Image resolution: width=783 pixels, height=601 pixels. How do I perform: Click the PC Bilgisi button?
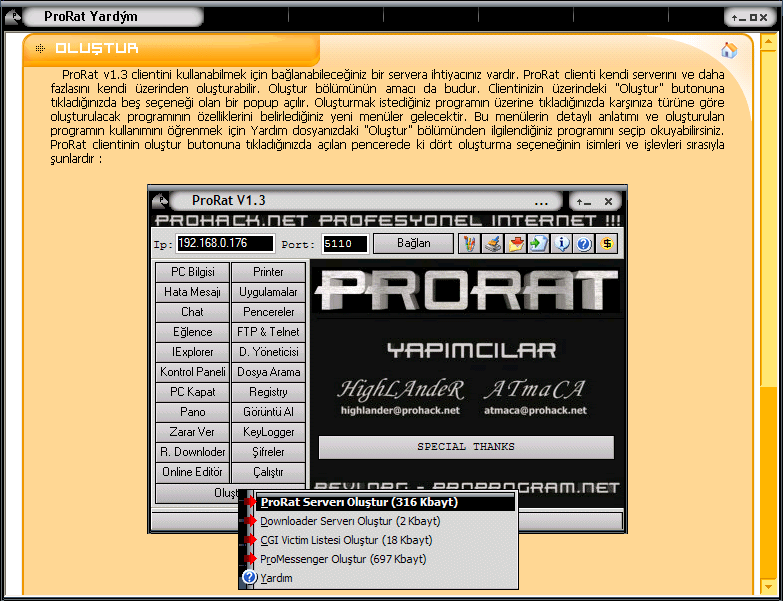(193, 272)
